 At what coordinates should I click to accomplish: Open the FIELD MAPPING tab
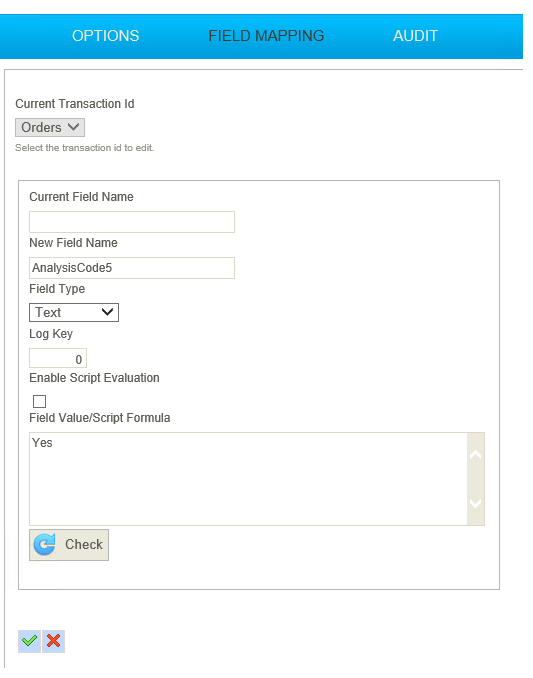pyautogui.click(x=266, y=36)
